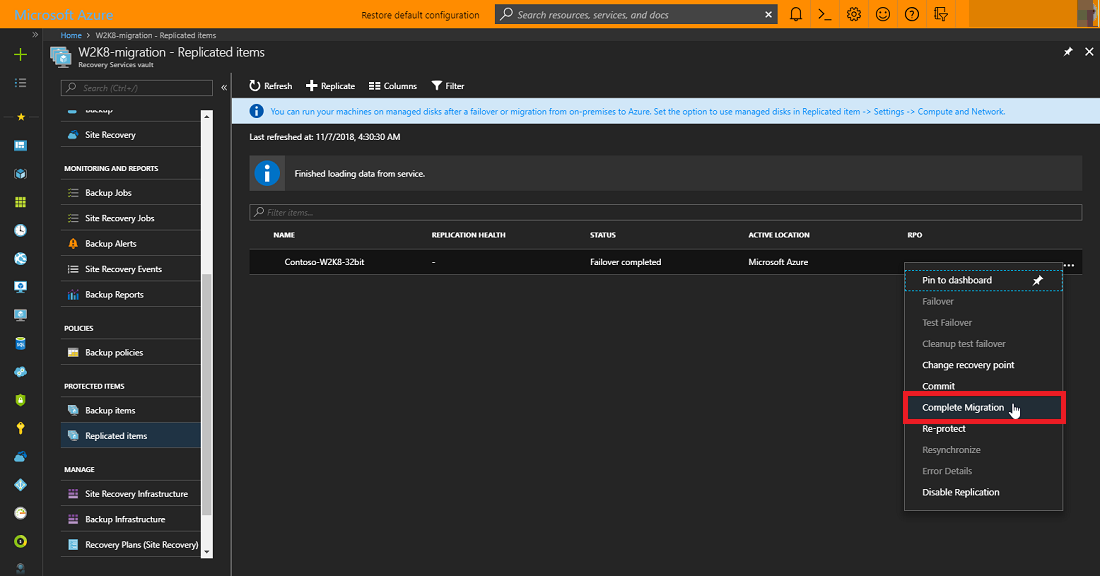Image resolution: width=1100 pixels, height=576 pixels.
Task: Collapse the blade menu with the double chevron
Action: tap(224, 87)
